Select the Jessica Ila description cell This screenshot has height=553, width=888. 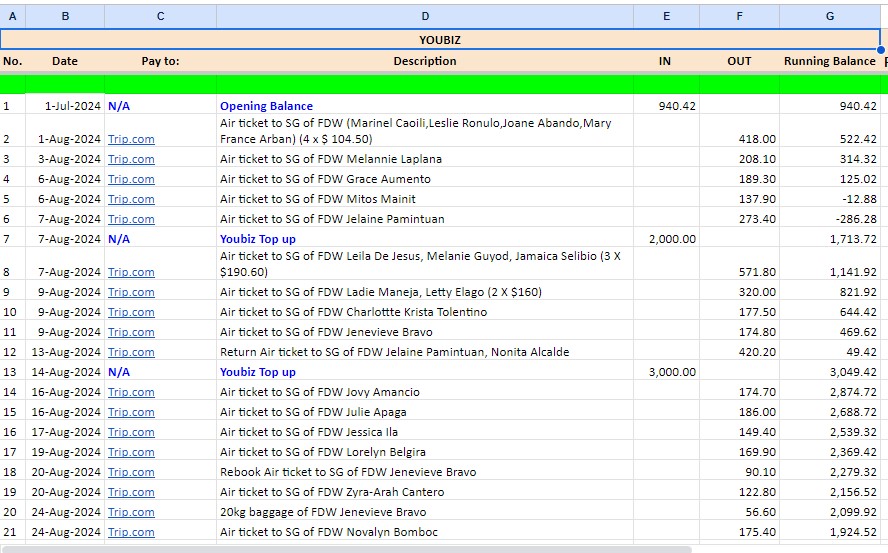coord(425,432)
